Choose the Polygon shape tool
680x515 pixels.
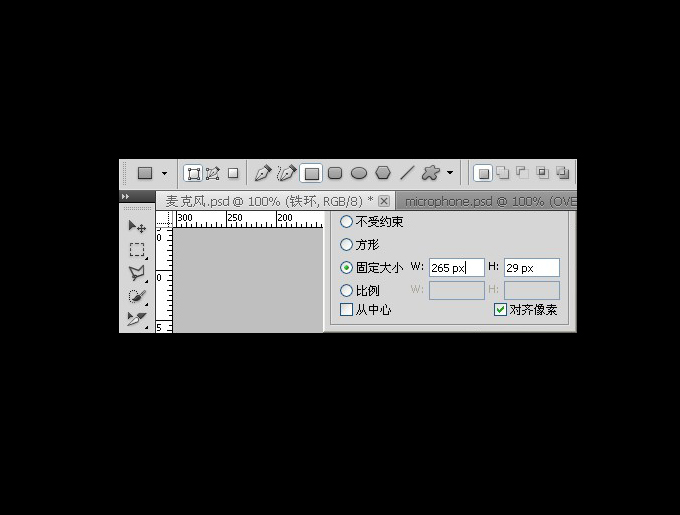pos(383,173)
